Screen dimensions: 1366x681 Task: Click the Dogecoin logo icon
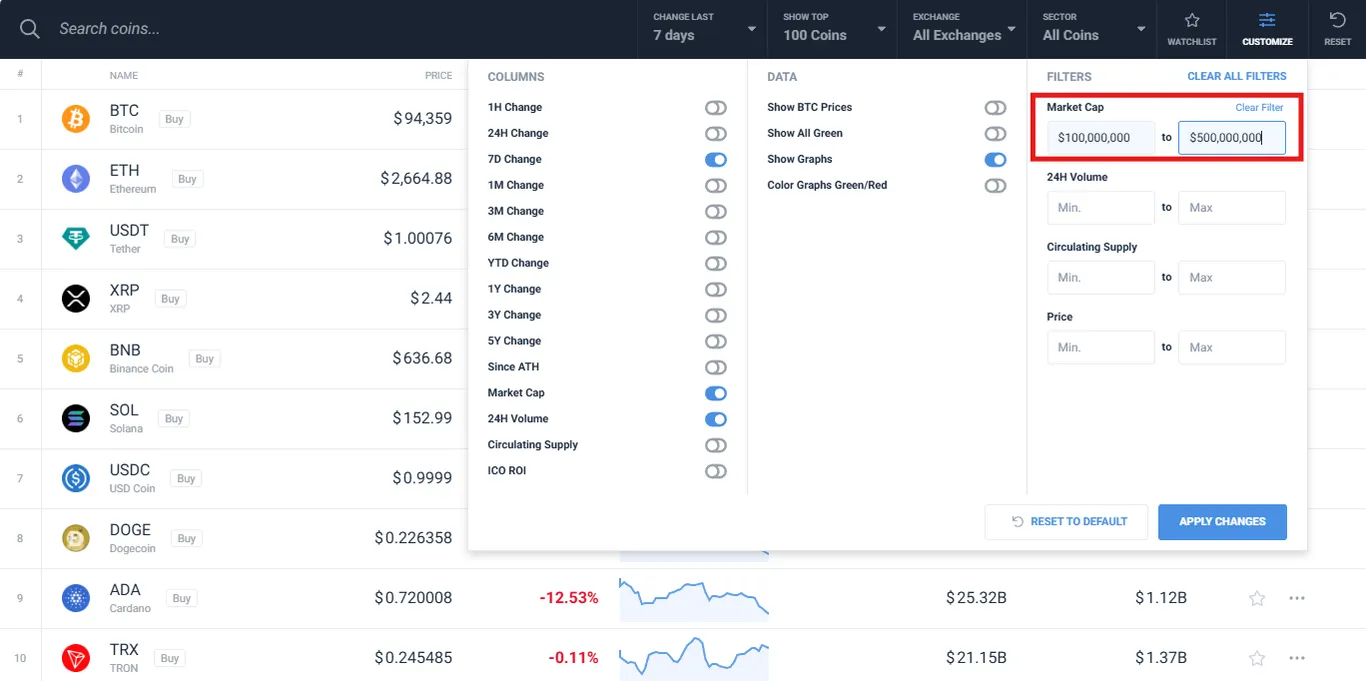76,538
